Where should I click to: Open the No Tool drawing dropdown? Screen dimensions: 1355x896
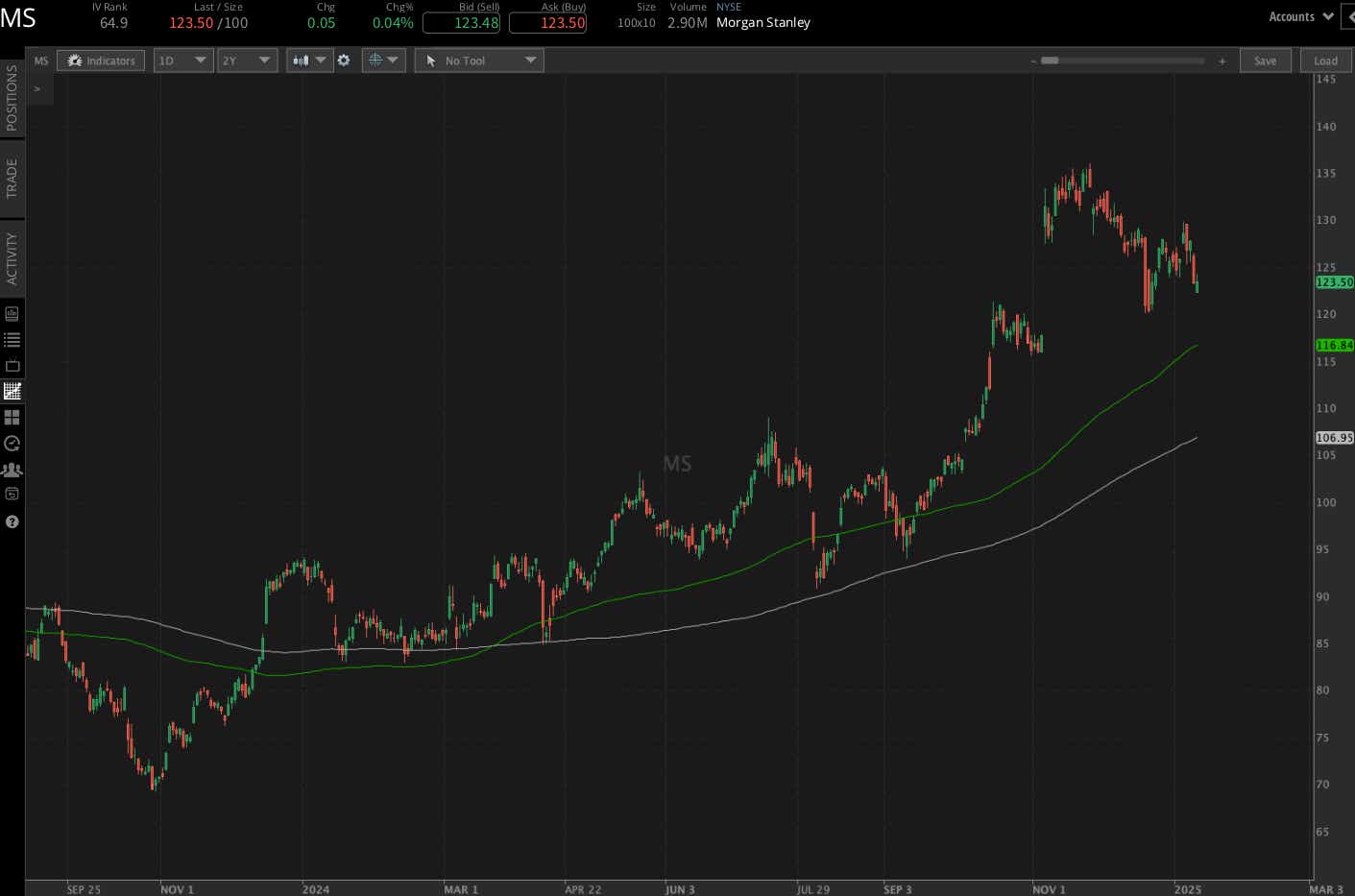478,60
